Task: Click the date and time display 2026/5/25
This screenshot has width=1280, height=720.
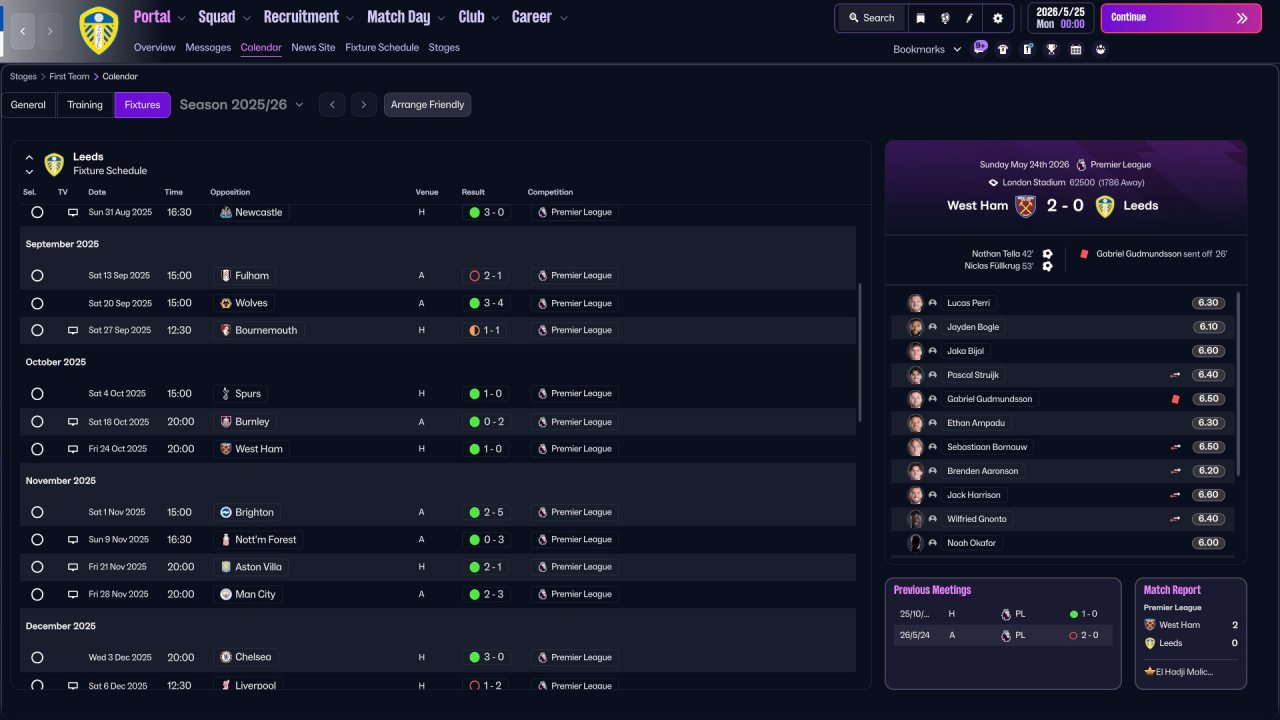Action: pyautogui.click(x=1060, y=18)
